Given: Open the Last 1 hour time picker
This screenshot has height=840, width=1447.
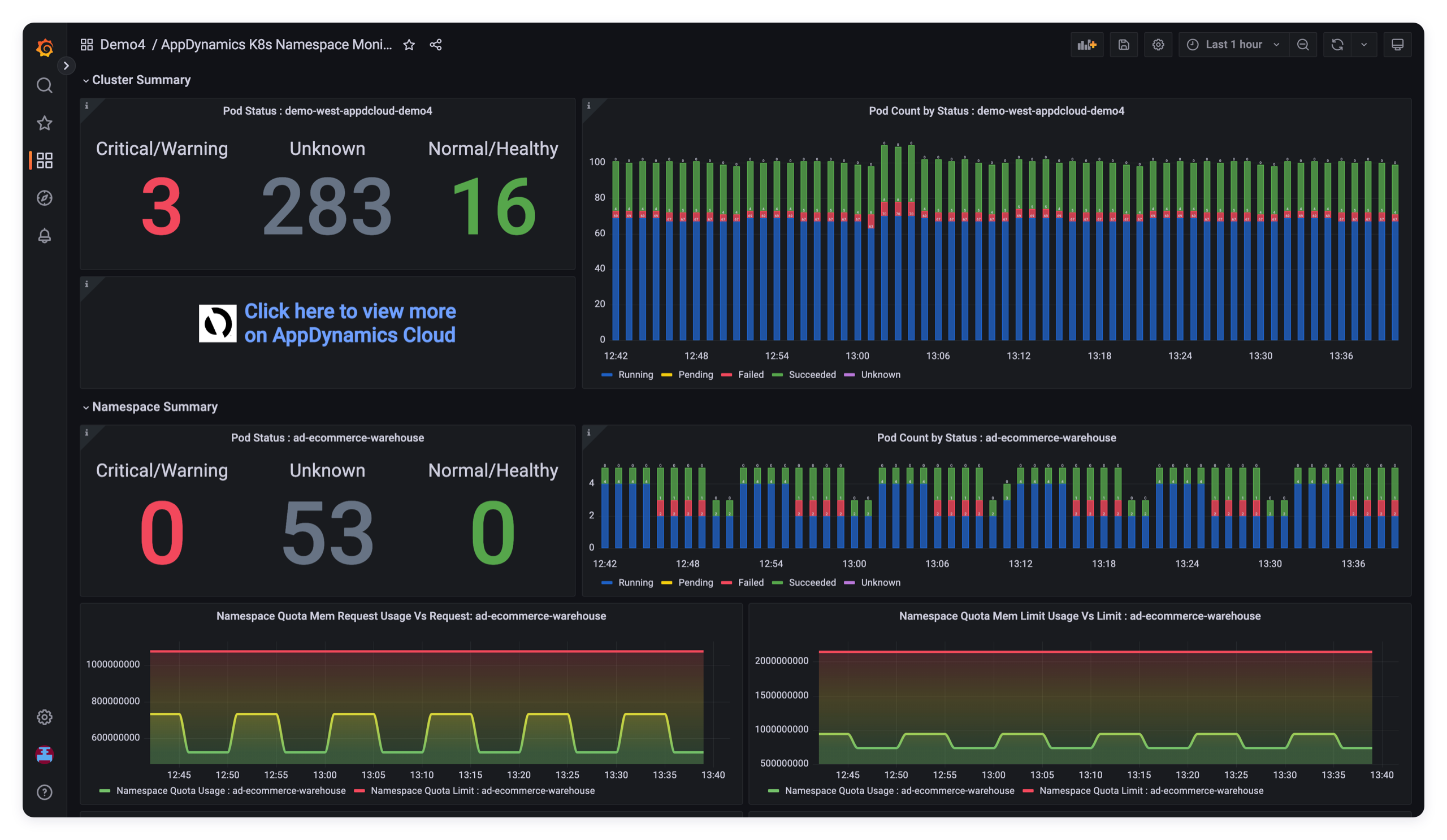Looking at the screenshot, I should tap(1233, 44).
